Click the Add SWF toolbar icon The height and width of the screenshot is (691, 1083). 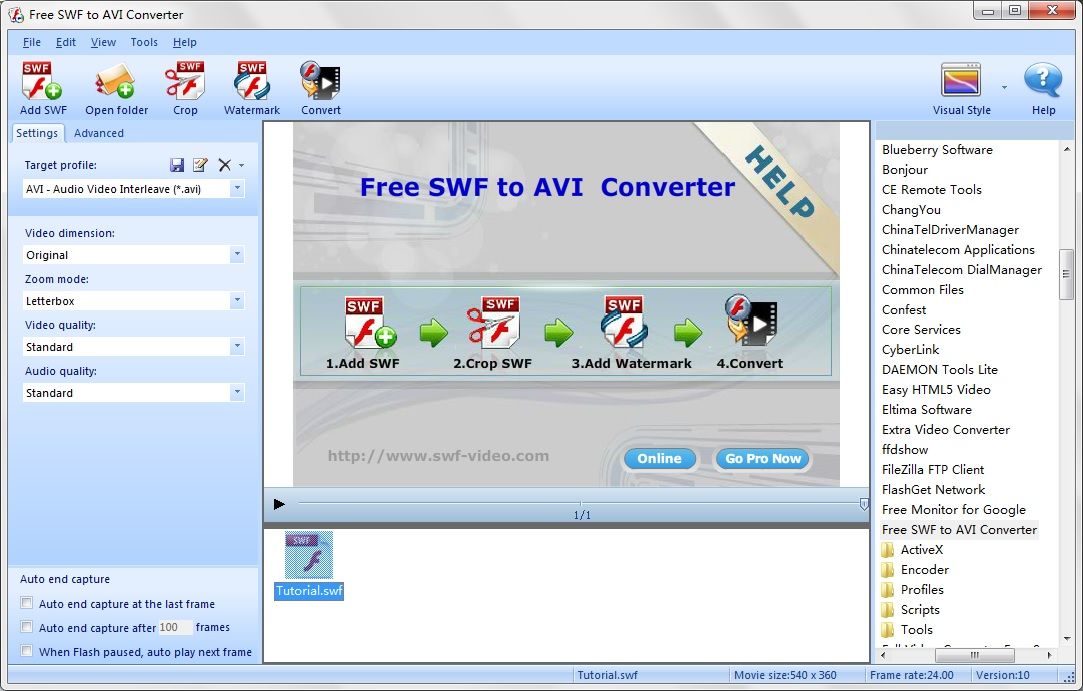(x=42, y=82)
